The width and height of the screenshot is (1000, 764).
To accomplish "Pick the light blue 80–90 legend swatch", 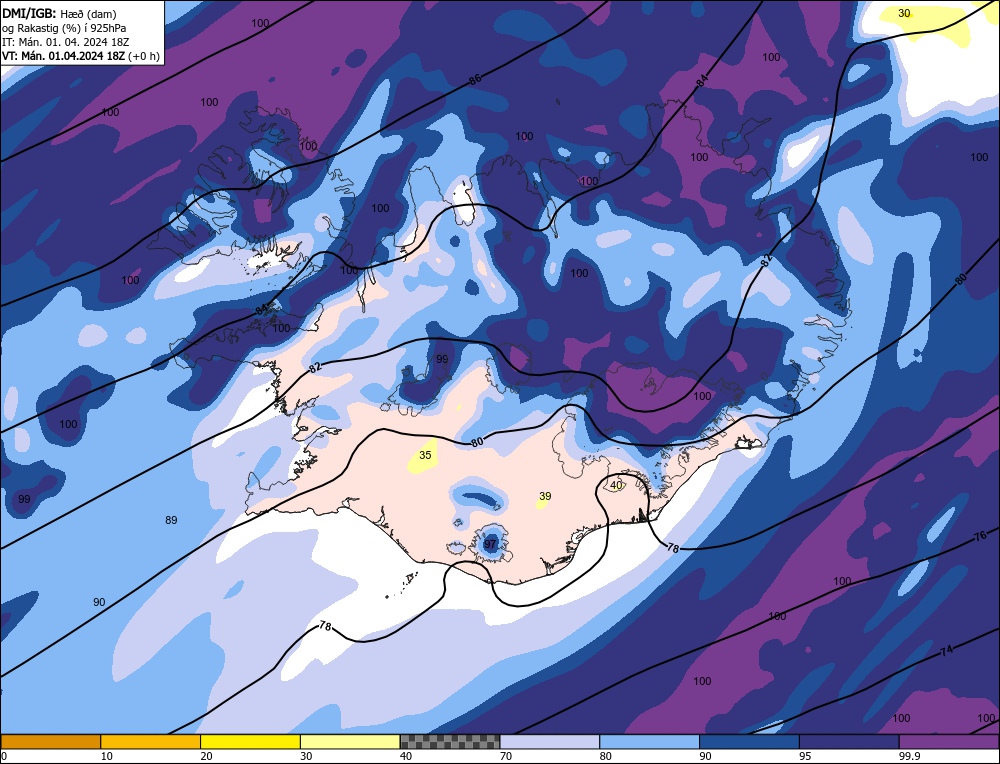I will click(649, 742).
